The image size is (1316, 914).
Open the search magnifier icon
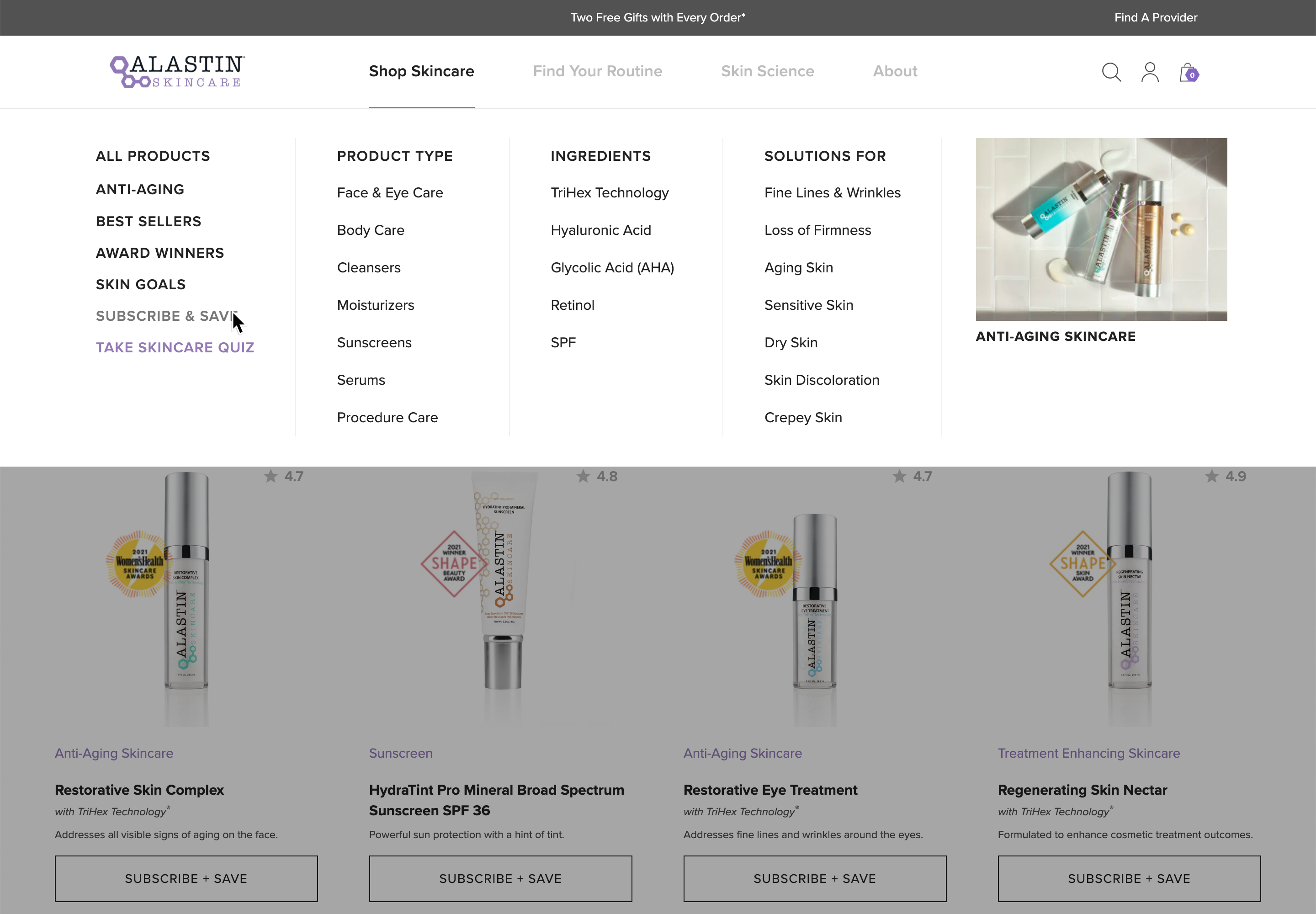[1112, 72]
